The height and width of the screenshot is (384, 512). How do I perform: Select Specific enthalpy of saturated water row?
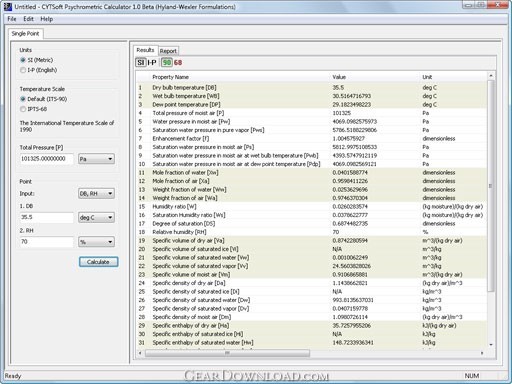click(312, 343)
